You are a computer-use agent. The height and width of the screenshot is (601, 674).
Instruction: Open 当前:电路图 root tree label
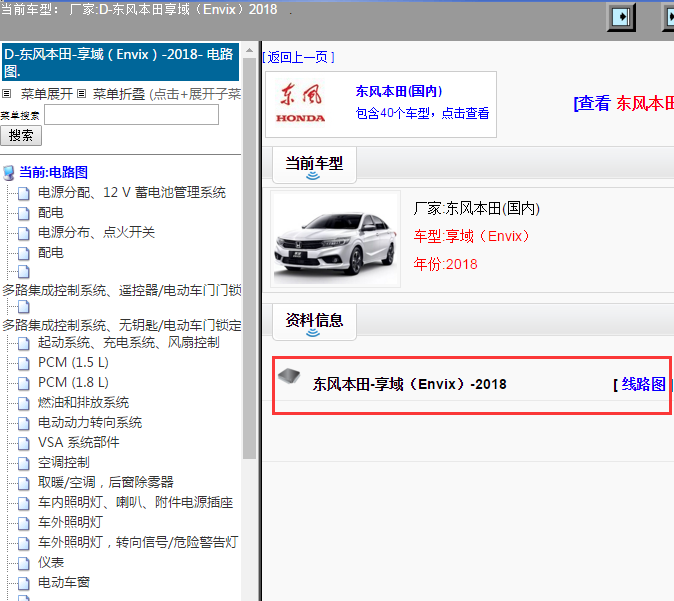click(53, 172)
